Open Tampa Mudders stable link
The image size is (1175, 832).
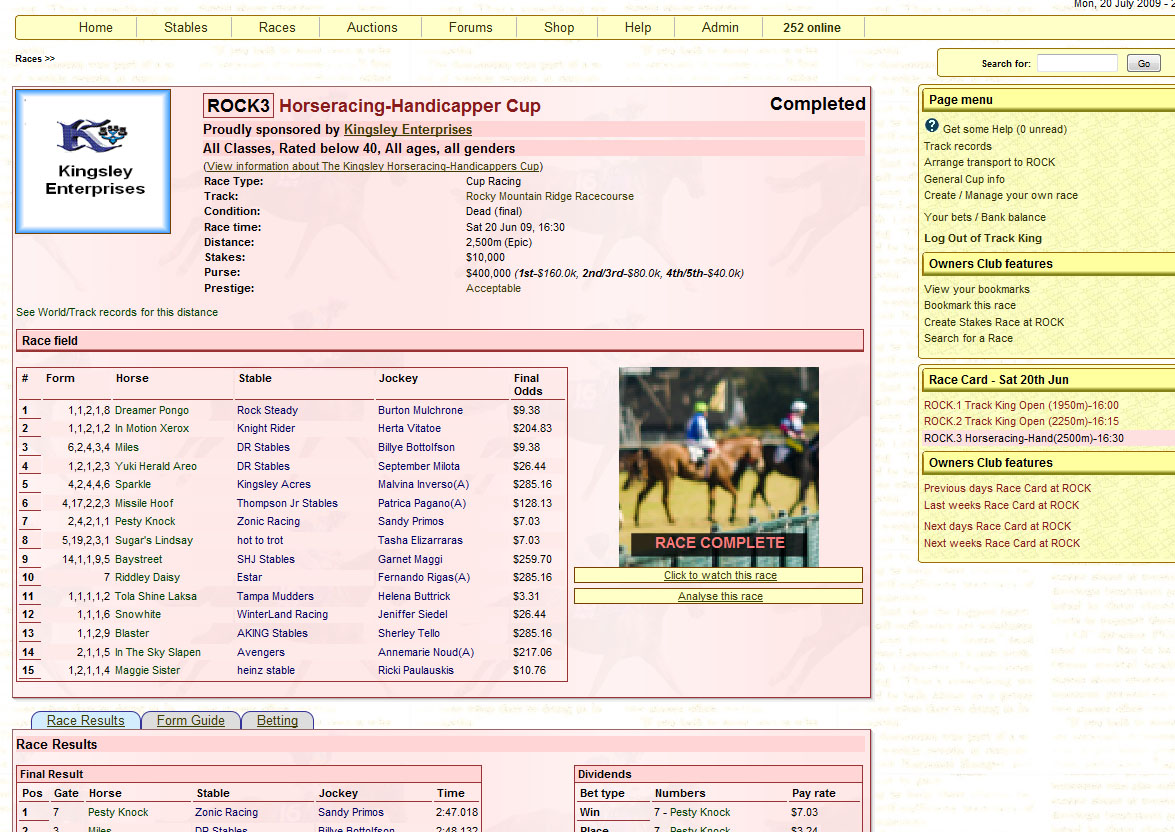tap(275, 596)
